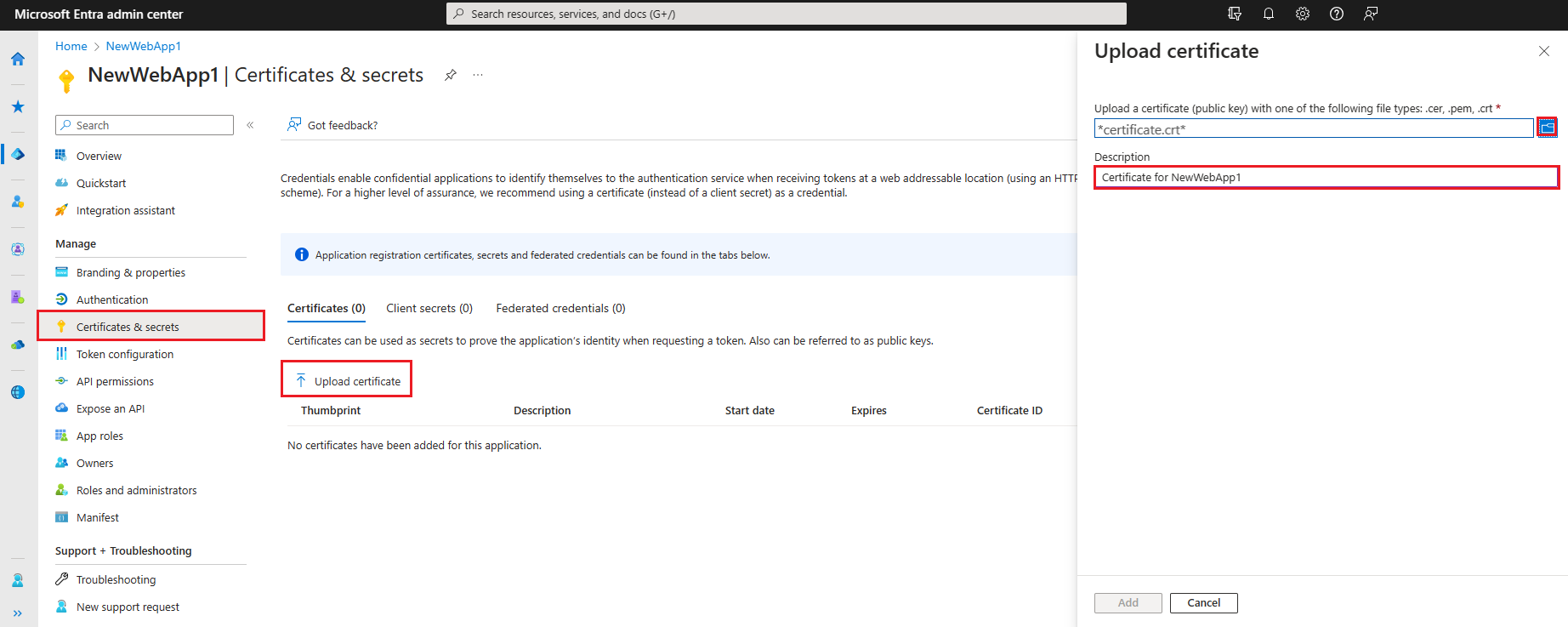The image size is (1568, 627).
Task: Pin the Certificates & secrets page
Action: tap(451, 75)
